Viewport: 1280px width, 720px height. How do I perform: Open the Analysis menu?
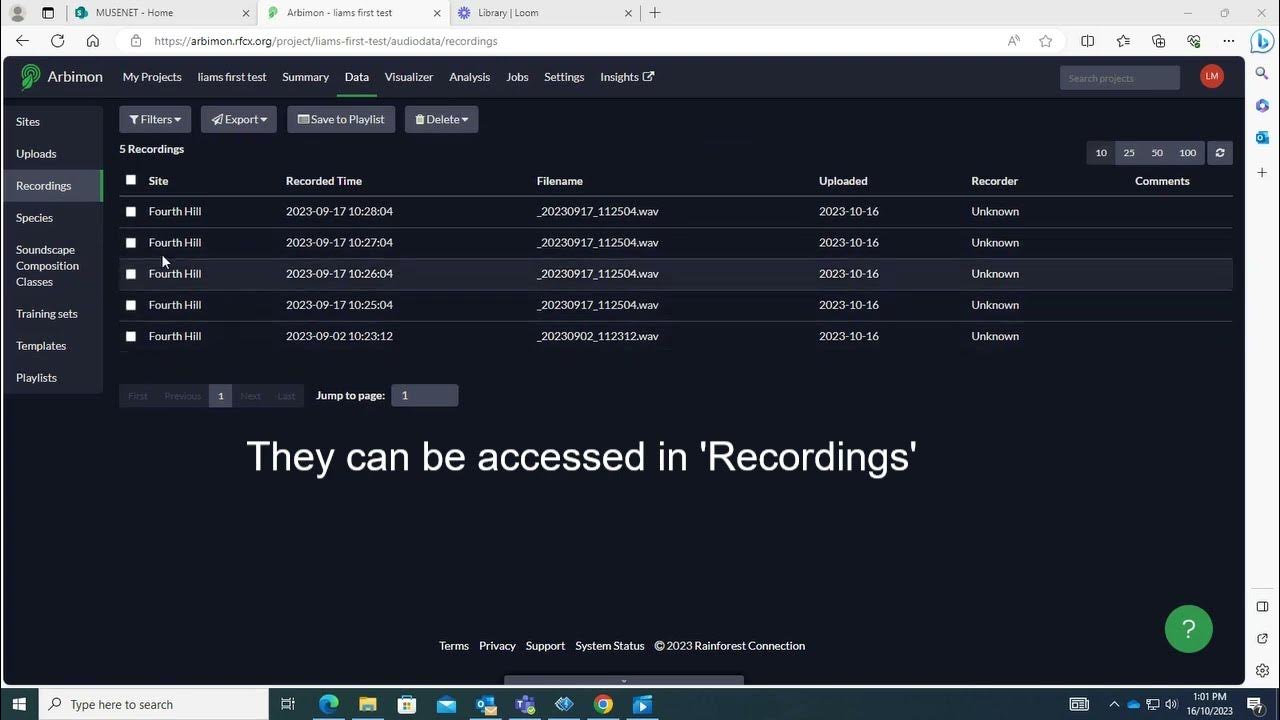469,77
